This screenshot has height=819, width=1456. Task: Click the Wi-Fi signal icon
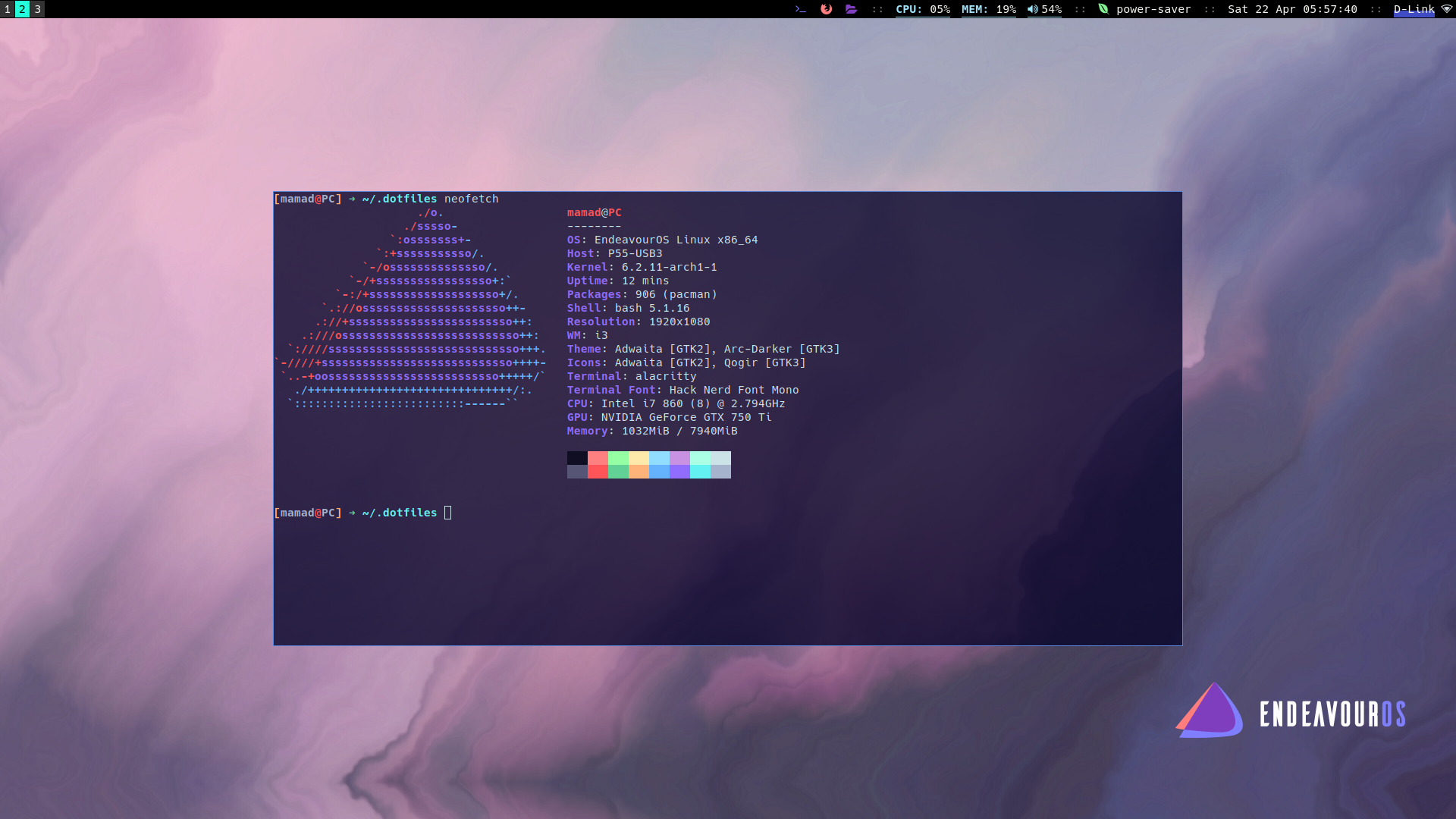point(1446,9)
